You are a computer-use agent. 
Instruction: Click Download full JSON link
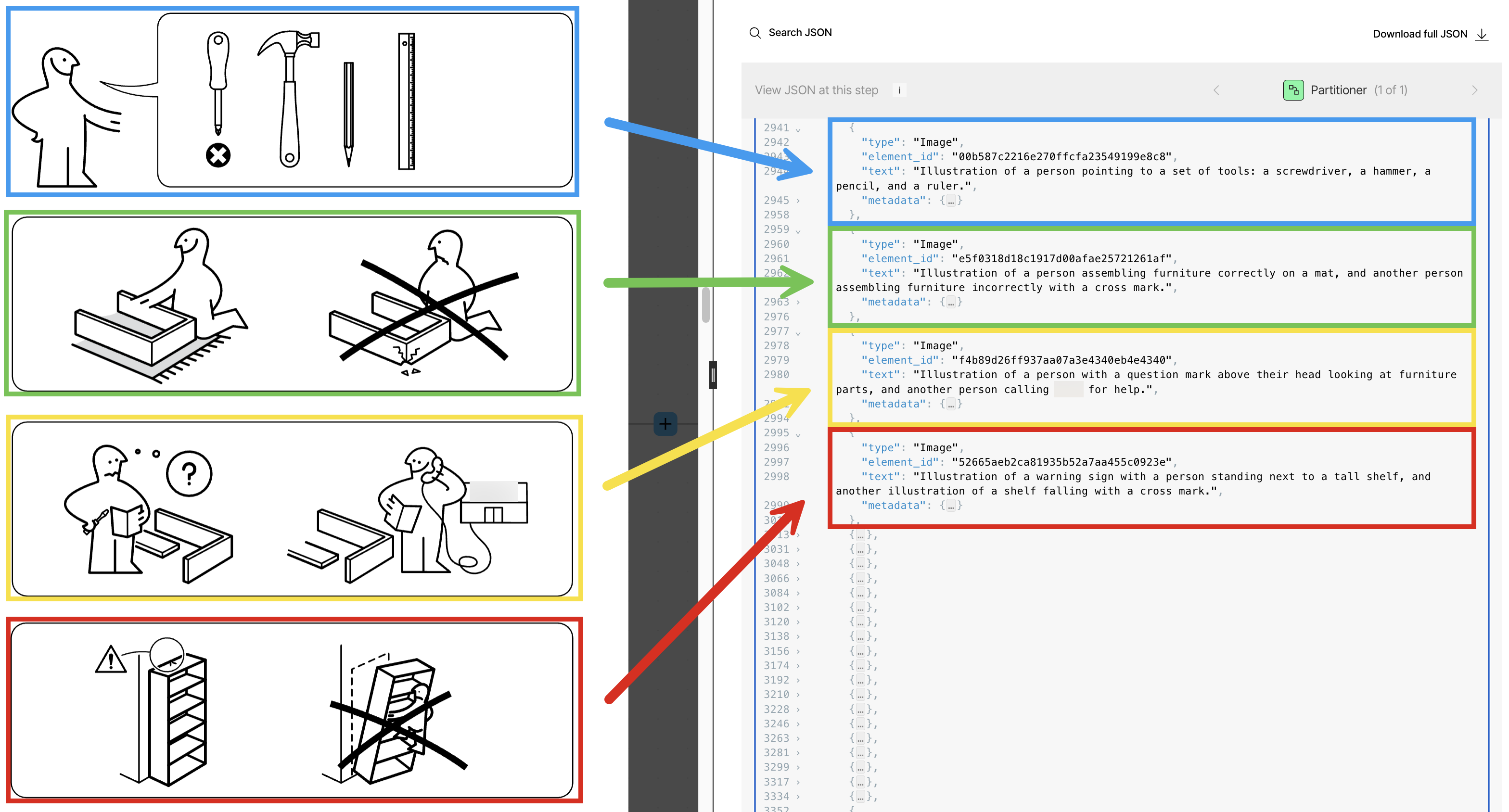[1419, 34]
